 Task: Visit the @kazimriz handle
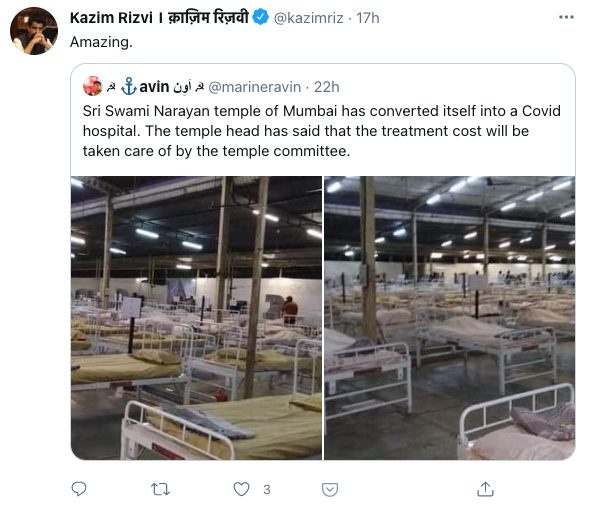tap(308, 18)
